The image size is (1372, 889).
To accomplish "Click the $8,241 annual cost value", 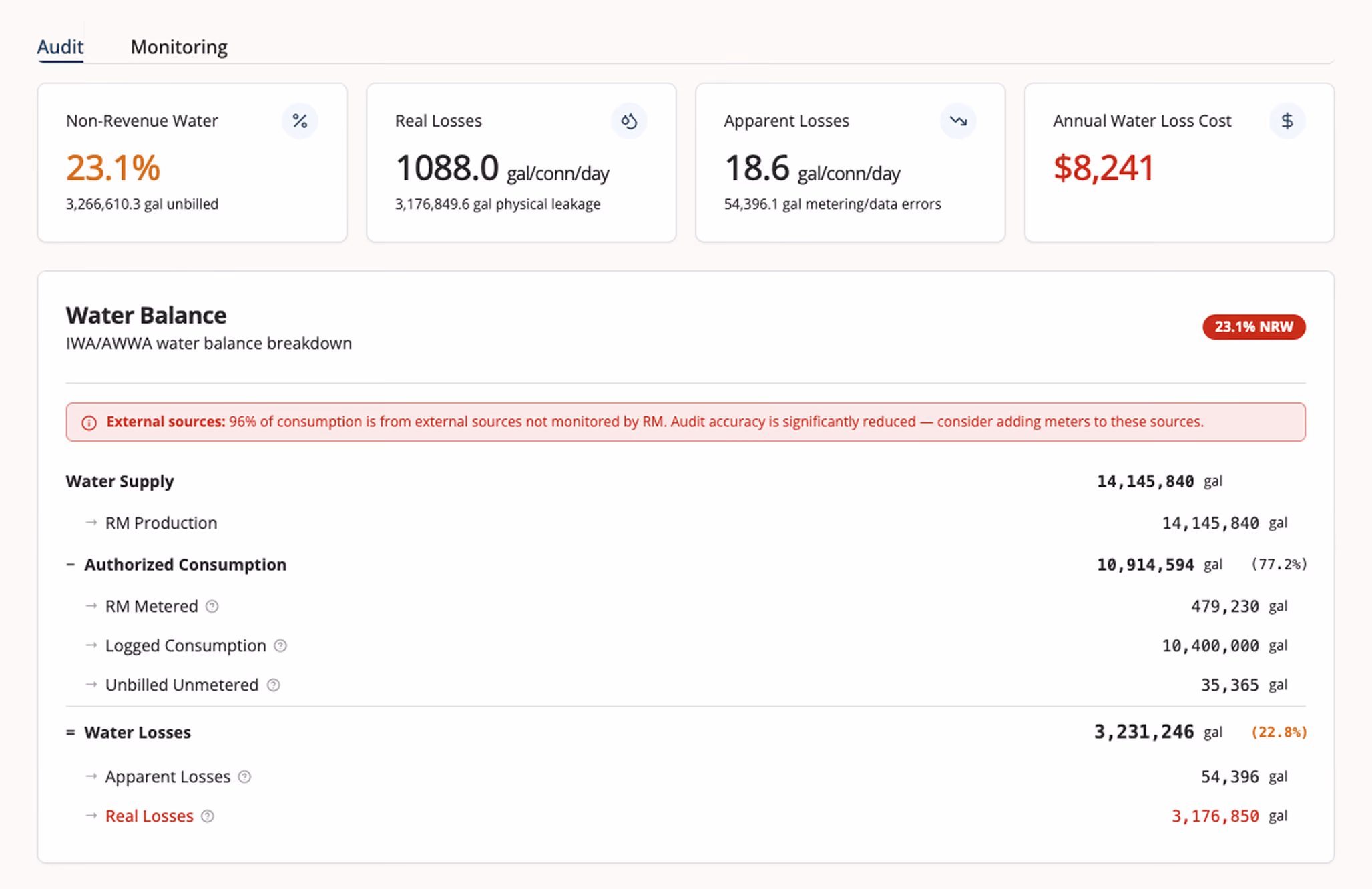I will point(1103,168).
